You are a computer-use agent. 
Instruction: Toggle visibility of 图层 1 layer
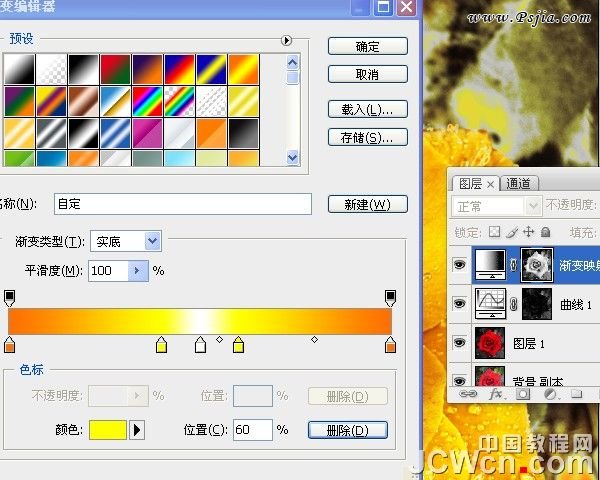pyautogui.click(x=461, y=343)
